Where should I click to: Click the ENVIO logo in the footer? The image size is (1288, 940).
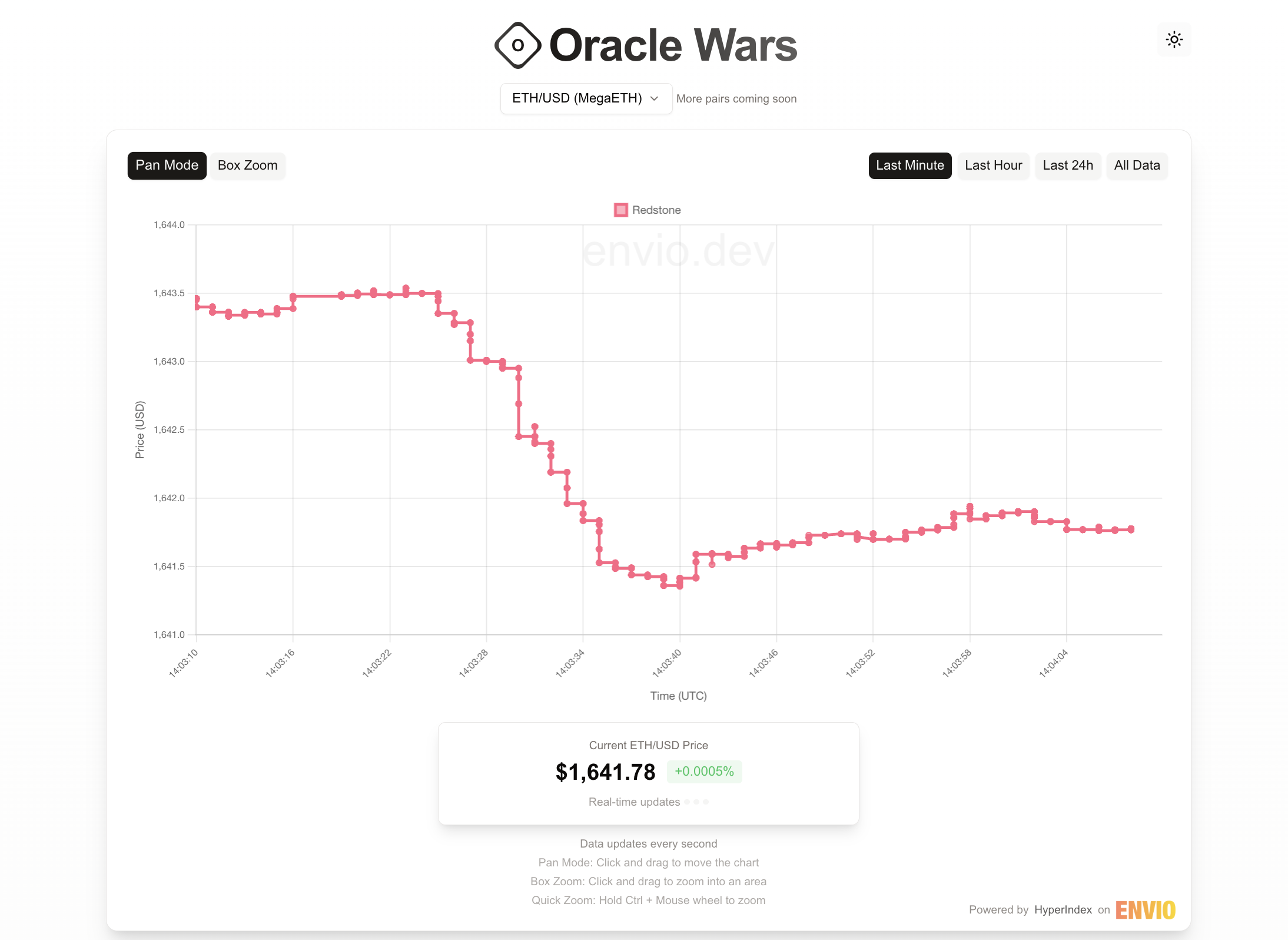click(x=1145, y=910)
